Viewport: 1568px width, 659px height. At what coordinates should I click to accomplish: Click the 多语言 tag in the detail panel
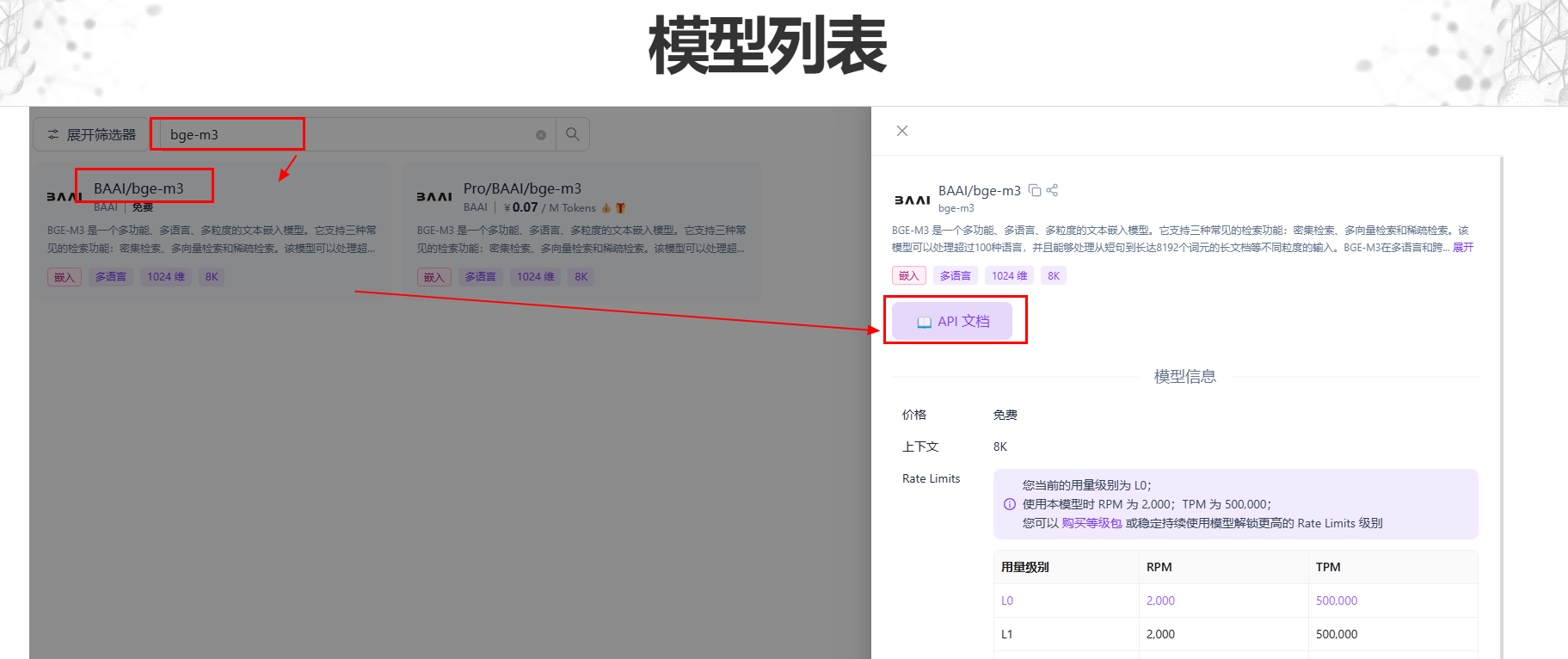click(956, 275)
